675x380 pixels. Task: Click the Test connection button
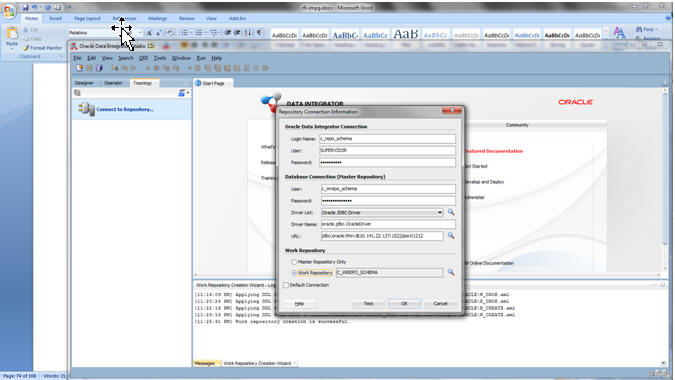click(368, 303)
